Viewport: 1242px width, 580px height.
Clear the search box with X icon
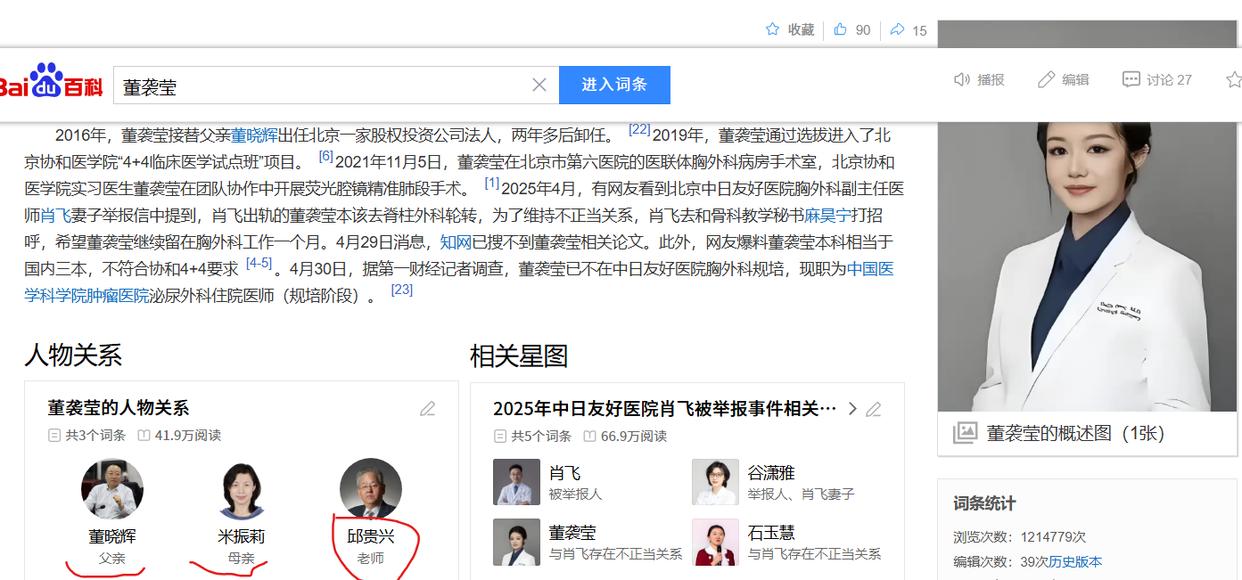point(539,85)
